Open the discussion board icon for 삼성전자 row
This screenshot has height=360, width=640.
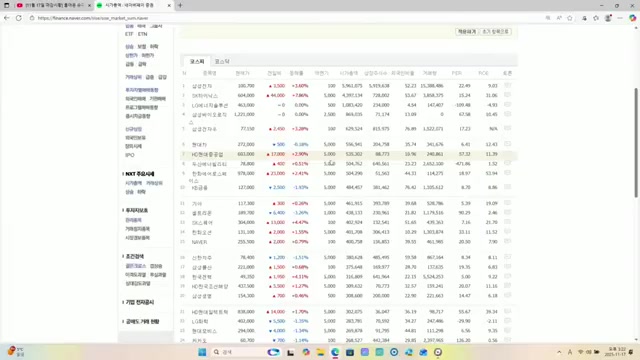coord(507,85)
